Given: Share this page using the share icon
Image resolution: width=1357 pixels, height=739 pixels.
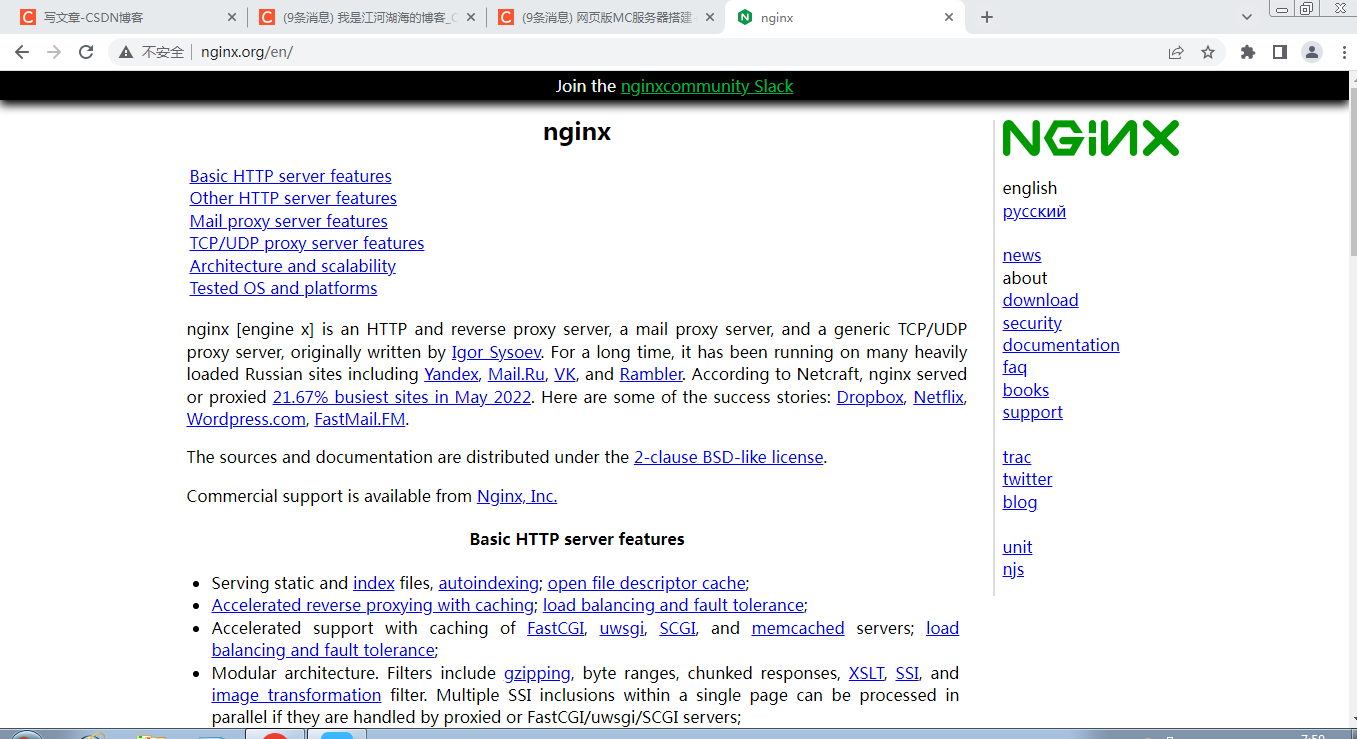Looking at the screenshot, I should click(x=1176, y=52).
